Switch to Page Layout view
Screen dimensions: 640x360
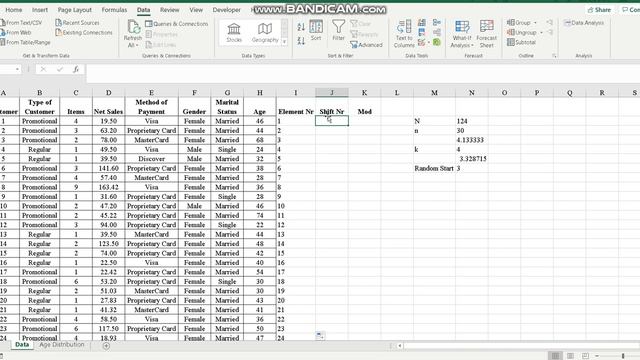[570, 356]
